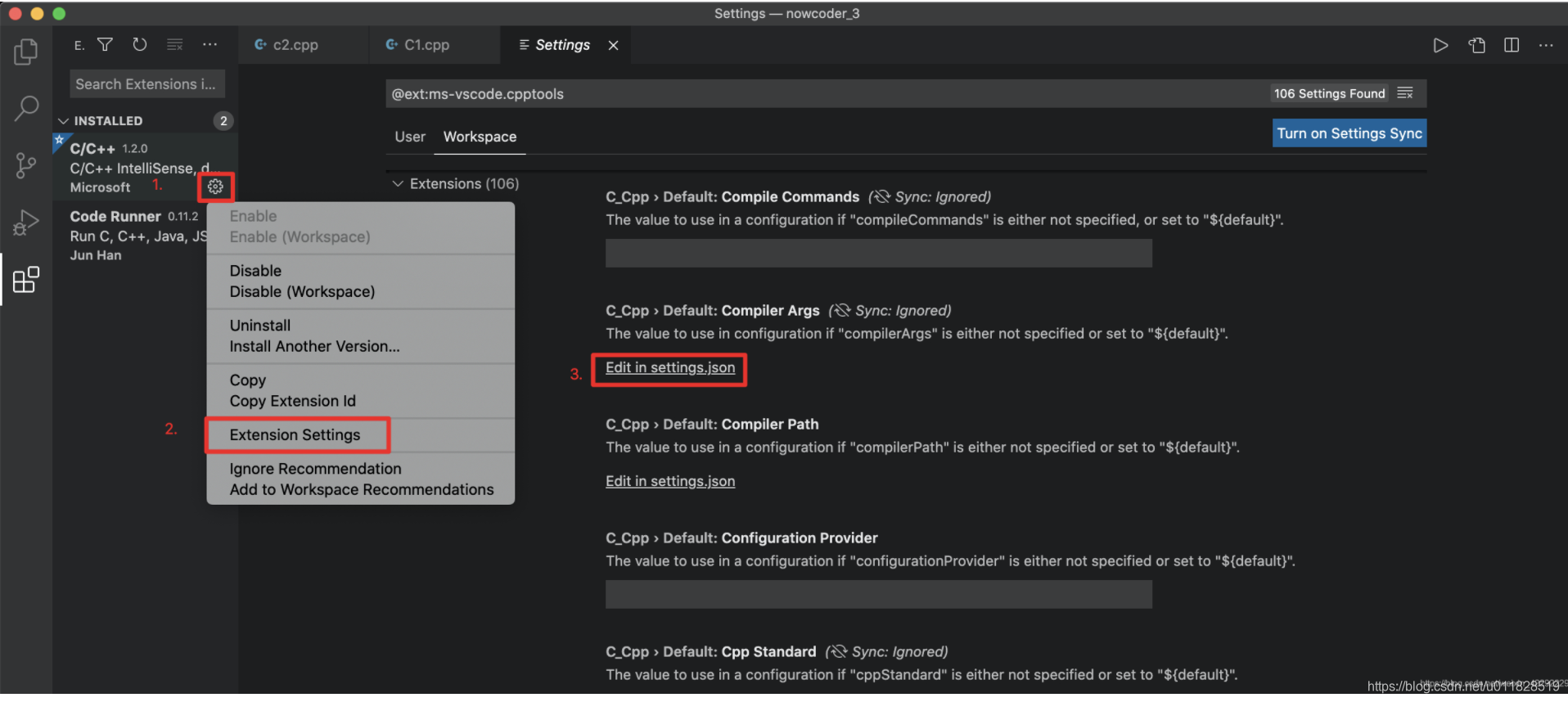
Task: Focus the Search Extensions input box
Action: pyautogui.click(x=147, y=84)
